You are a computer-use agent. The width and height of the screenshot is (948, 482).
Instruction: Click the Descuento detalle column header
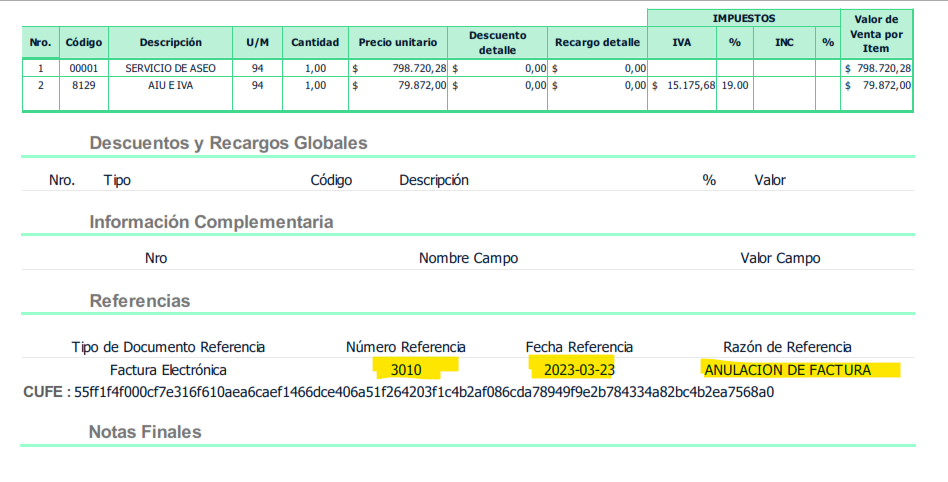[x=497, y=42]
